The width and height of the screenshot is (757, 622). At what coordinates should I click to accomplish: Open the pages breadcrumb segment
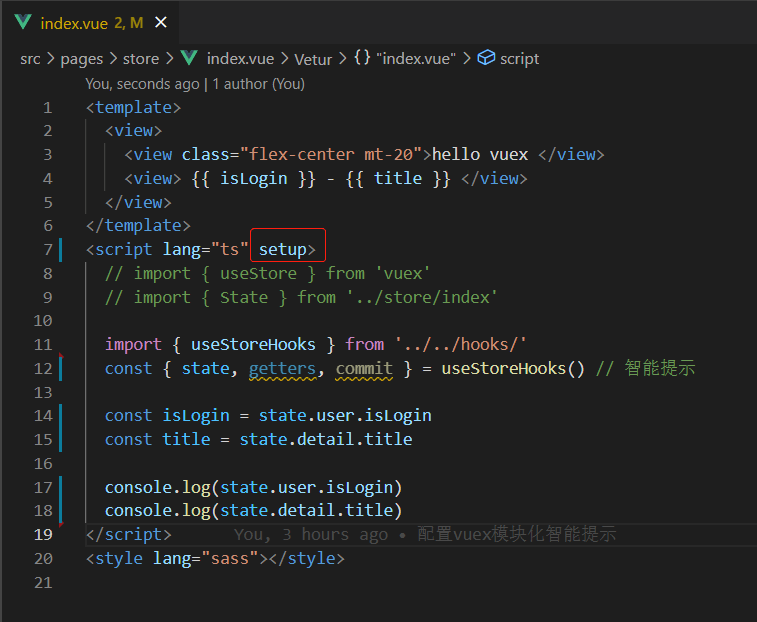tap(82, 59)
